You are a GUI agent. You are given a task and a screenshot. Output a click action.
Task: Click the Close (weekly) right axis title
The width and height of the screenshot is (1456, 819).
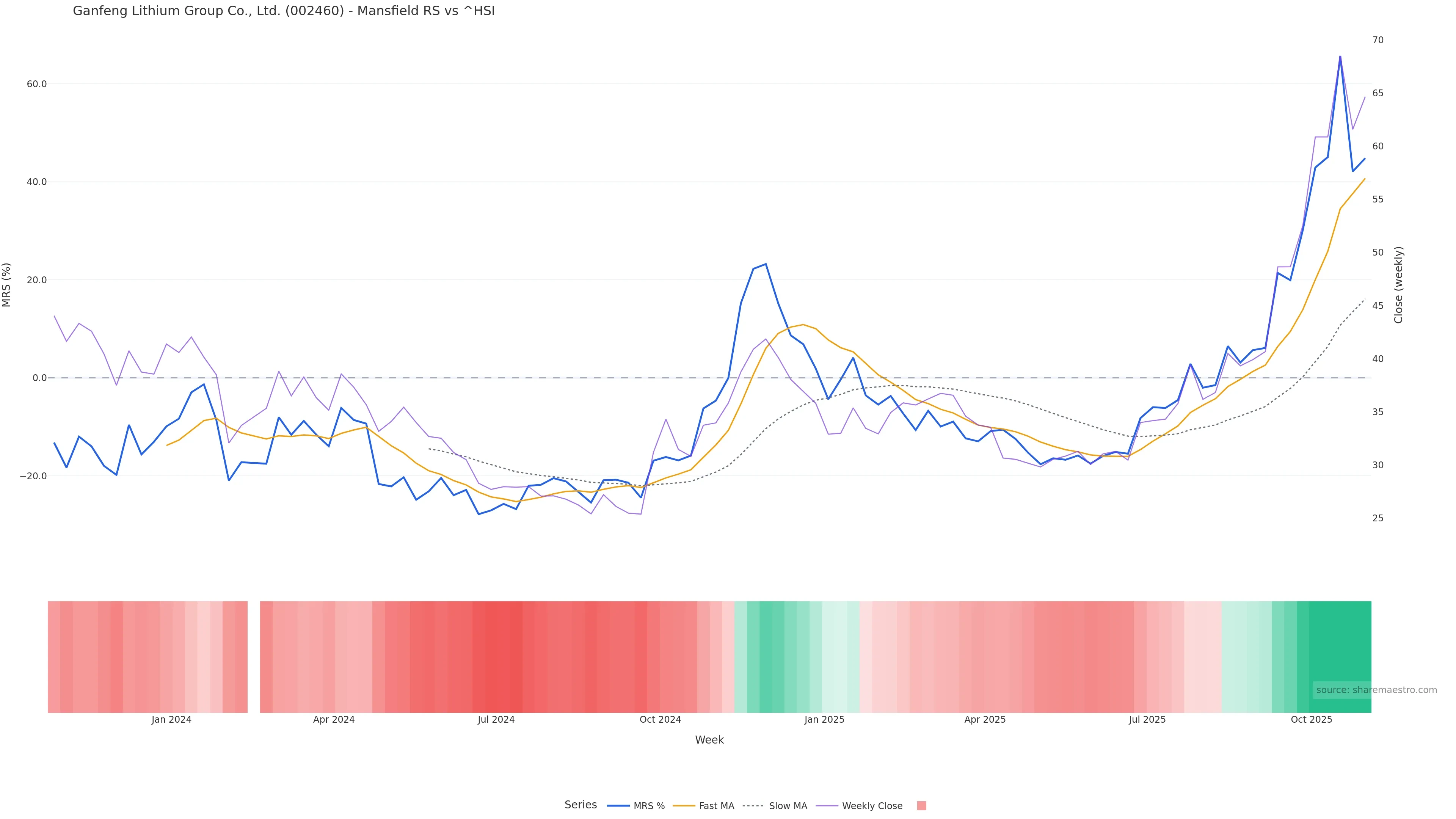1398,285
